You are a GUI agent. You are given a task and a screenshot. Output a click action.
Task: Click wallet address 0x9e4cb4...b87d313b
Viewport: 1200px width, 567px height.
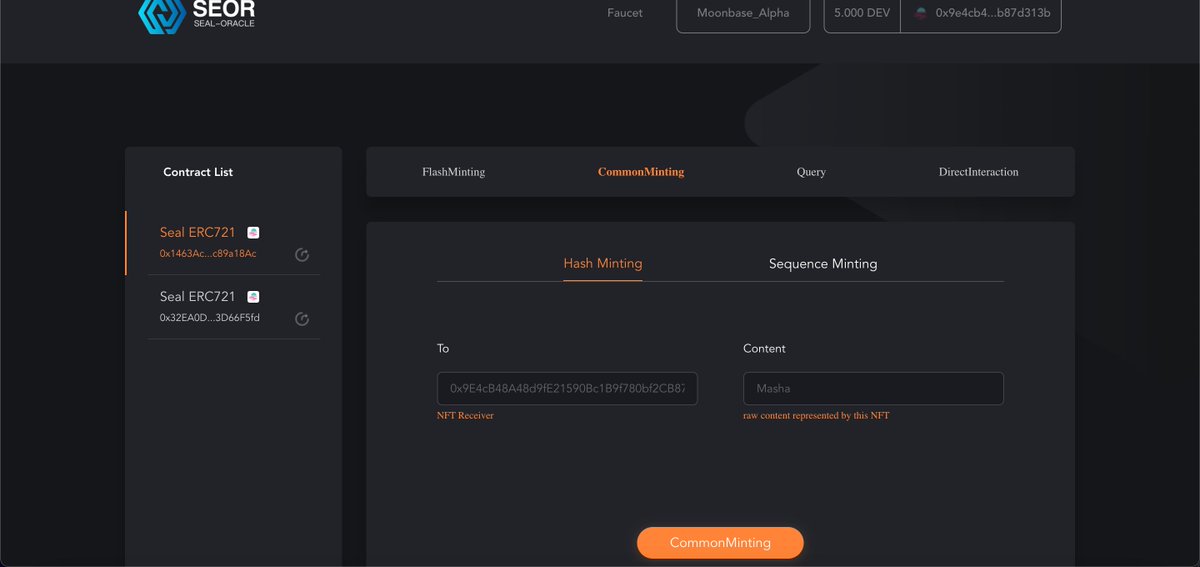(993, 14)
